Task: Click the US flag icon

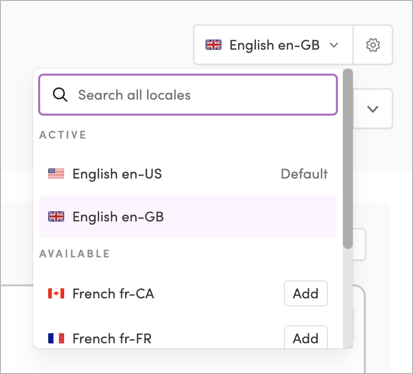Action: pos(56,174)
